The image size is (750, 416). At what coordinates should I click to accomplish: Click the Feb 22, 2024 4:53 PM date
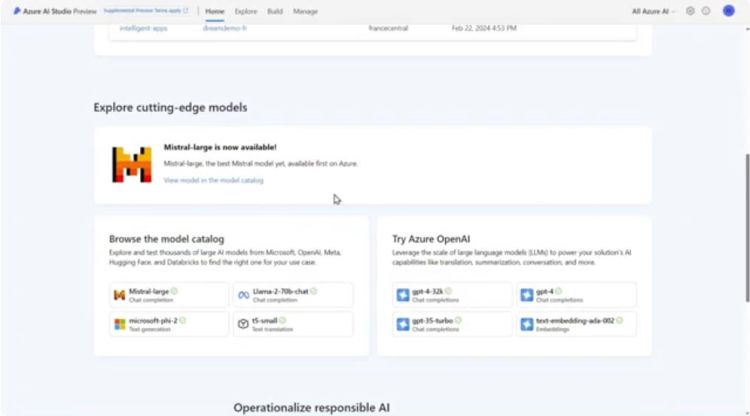484,28
